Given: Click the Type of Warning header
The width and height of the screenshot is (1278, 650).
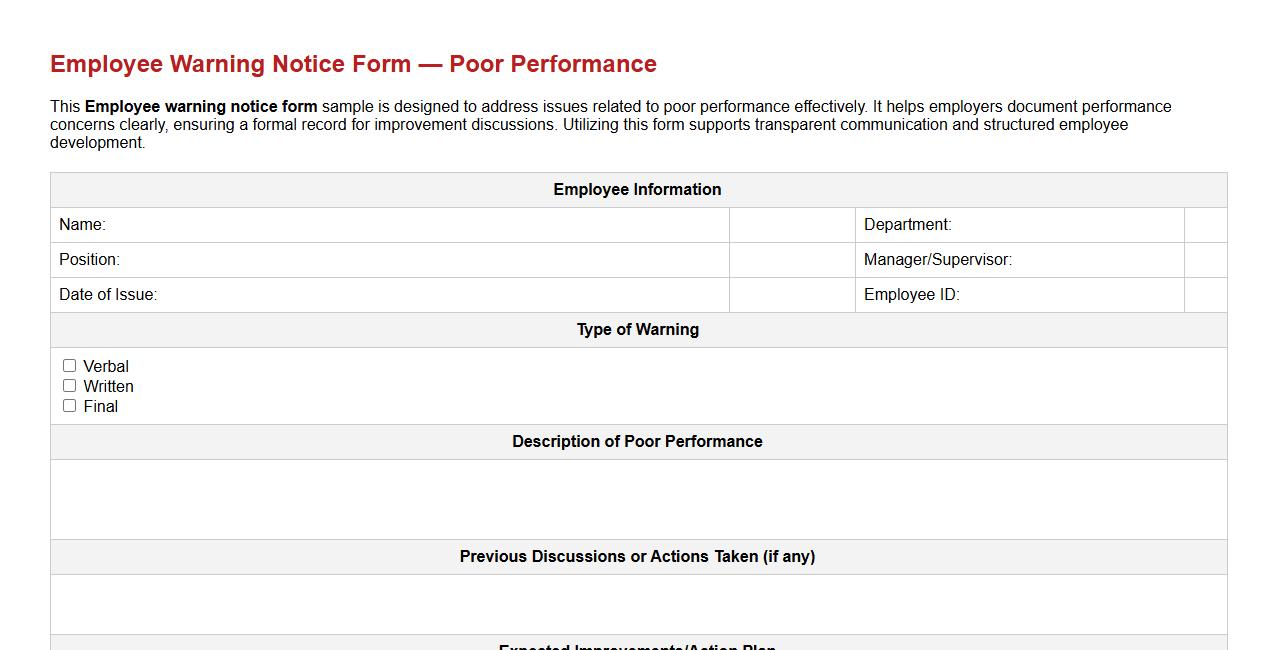Looking at the screenshot, I should 638,329.
